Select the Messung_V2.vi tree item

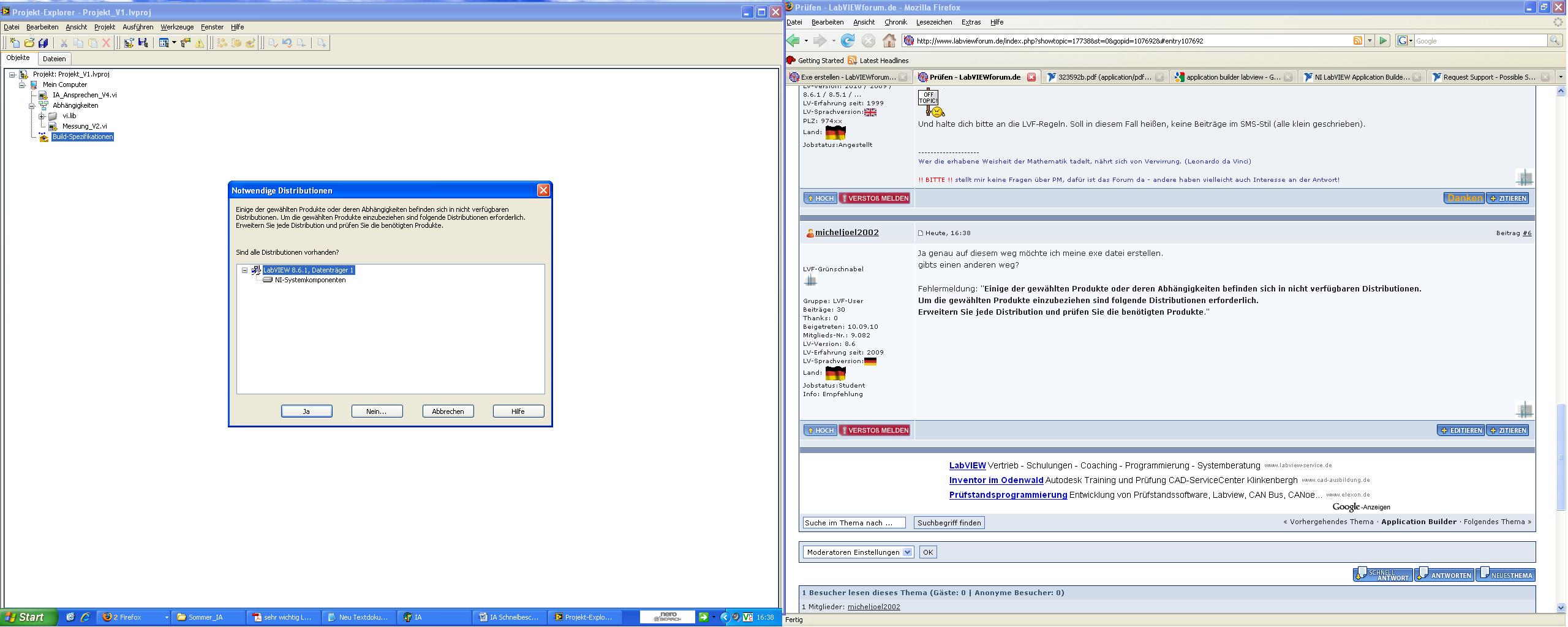(x=85, y=126)
